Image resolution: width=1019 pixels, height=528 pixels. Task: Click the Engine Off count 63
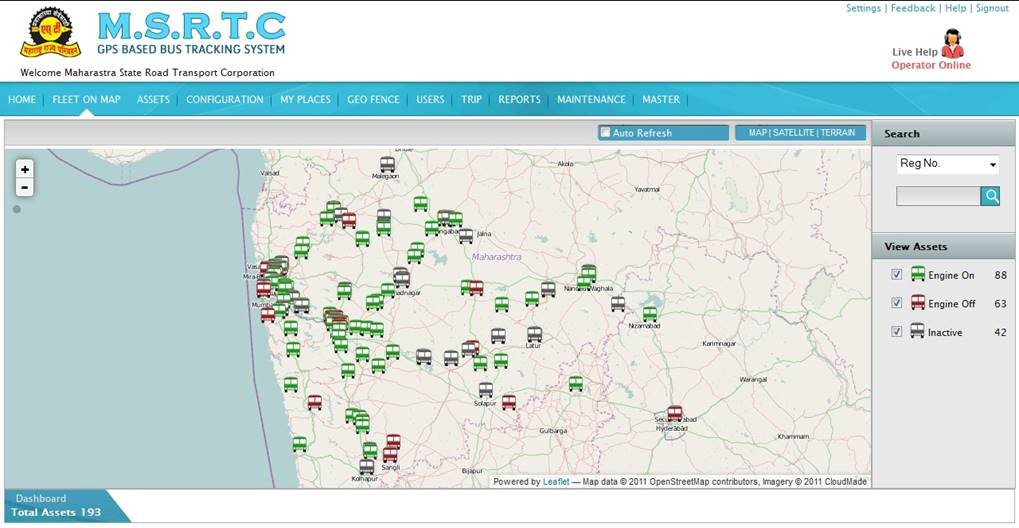point(1000,303)
